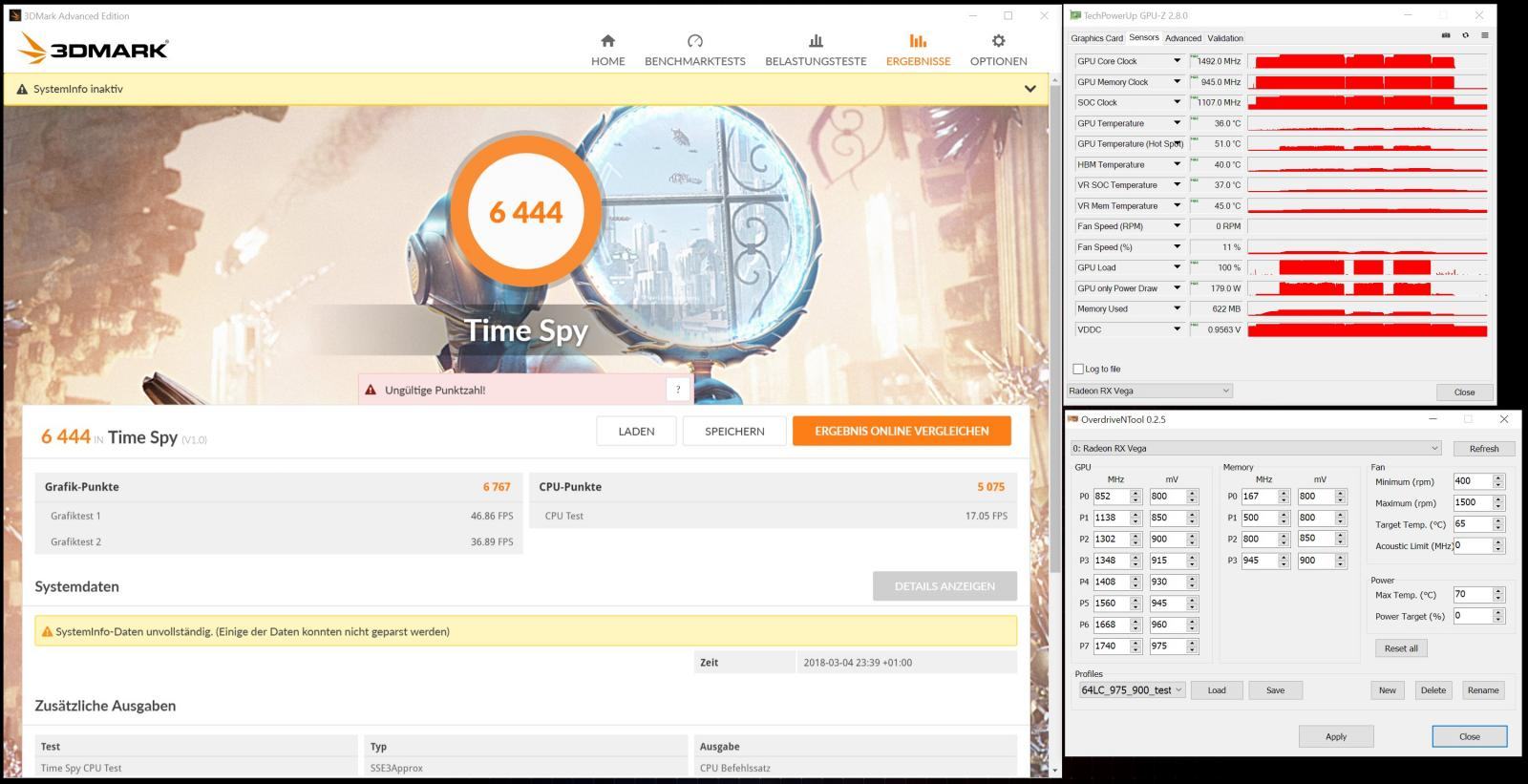Click the GPU-Z title bar app icon
The image size is (1528, 784).
[x=1075, y=15]
